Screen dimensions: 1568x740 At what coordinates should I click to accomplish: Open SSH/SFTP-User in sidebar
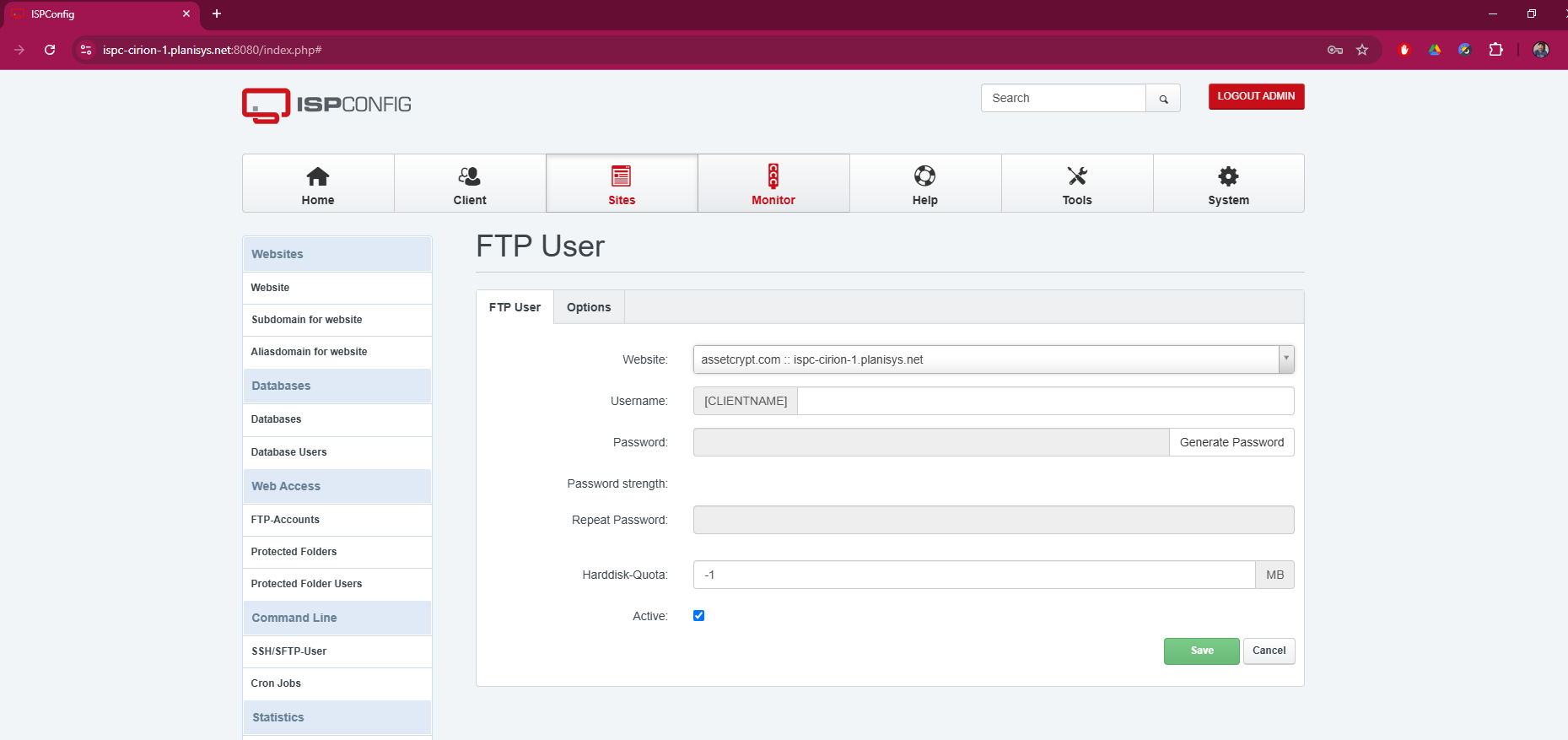coord(337,651)
